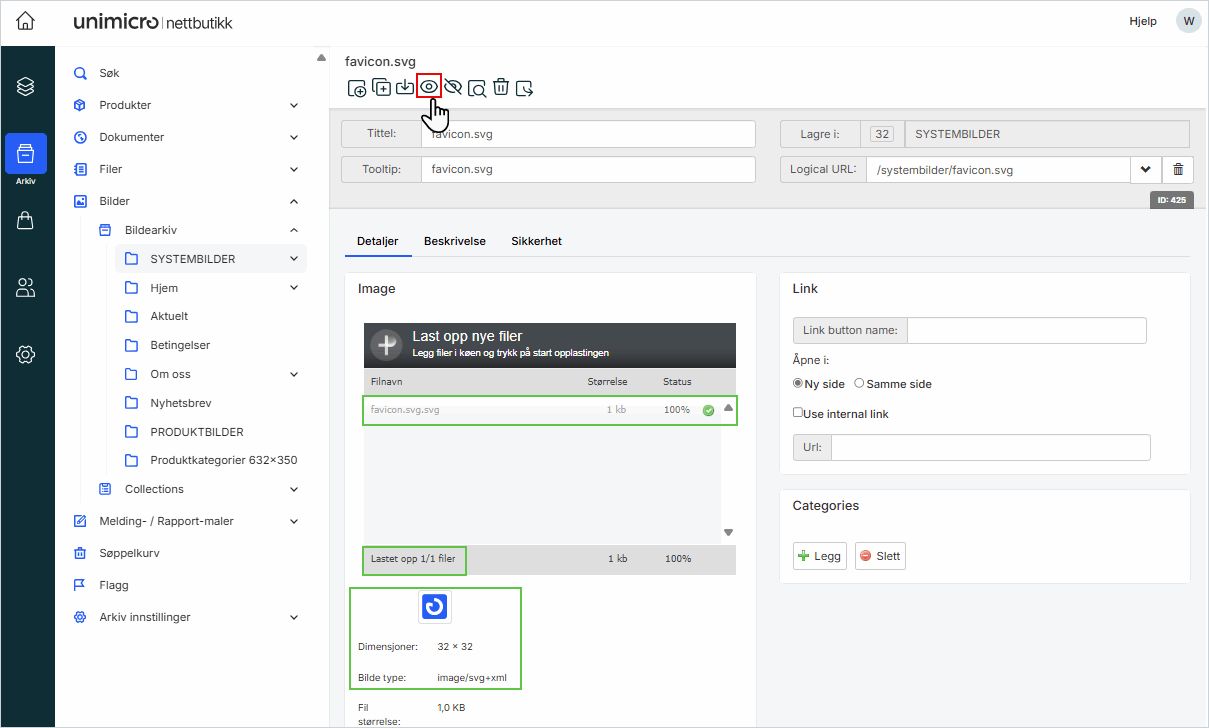Click the Link button name input field

click(x=1026, y=330)
